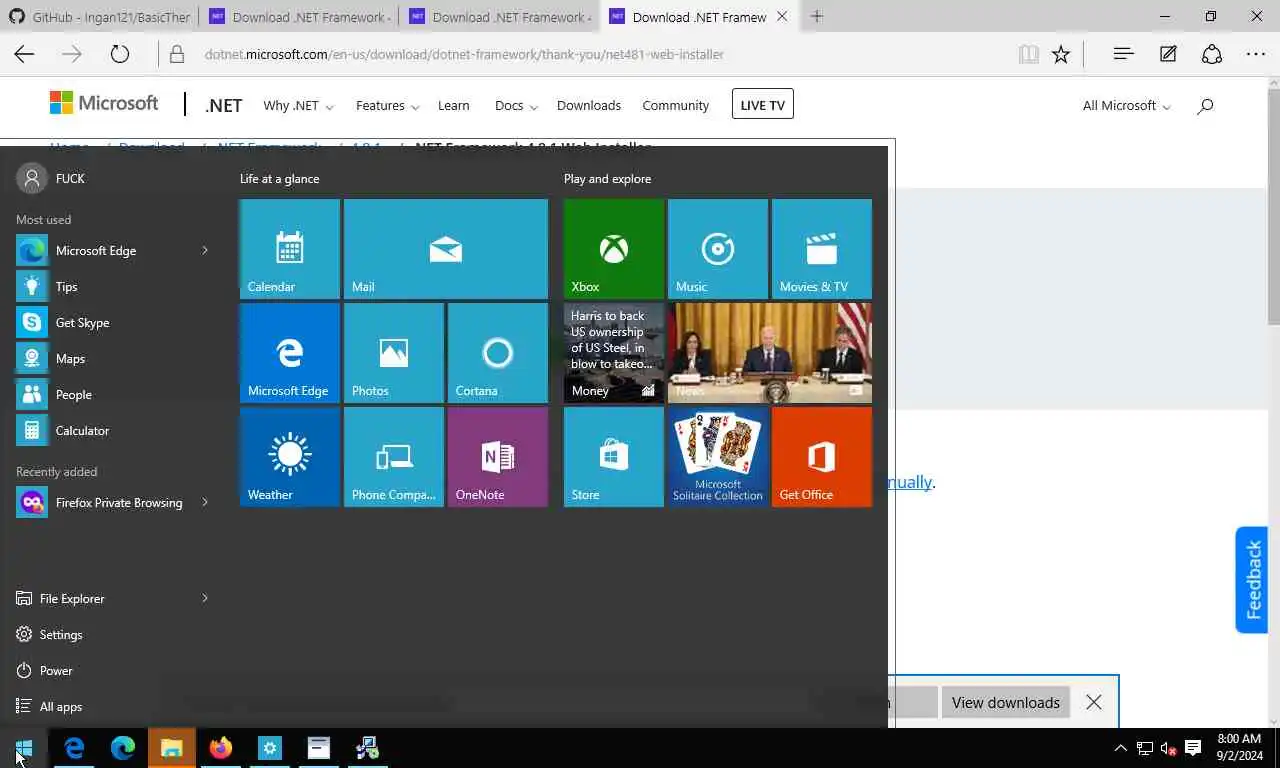The height and width of the screenshot is (768, 1280).
Task: Open File Explorer from taskbar
Action: [x=172, y=748]
